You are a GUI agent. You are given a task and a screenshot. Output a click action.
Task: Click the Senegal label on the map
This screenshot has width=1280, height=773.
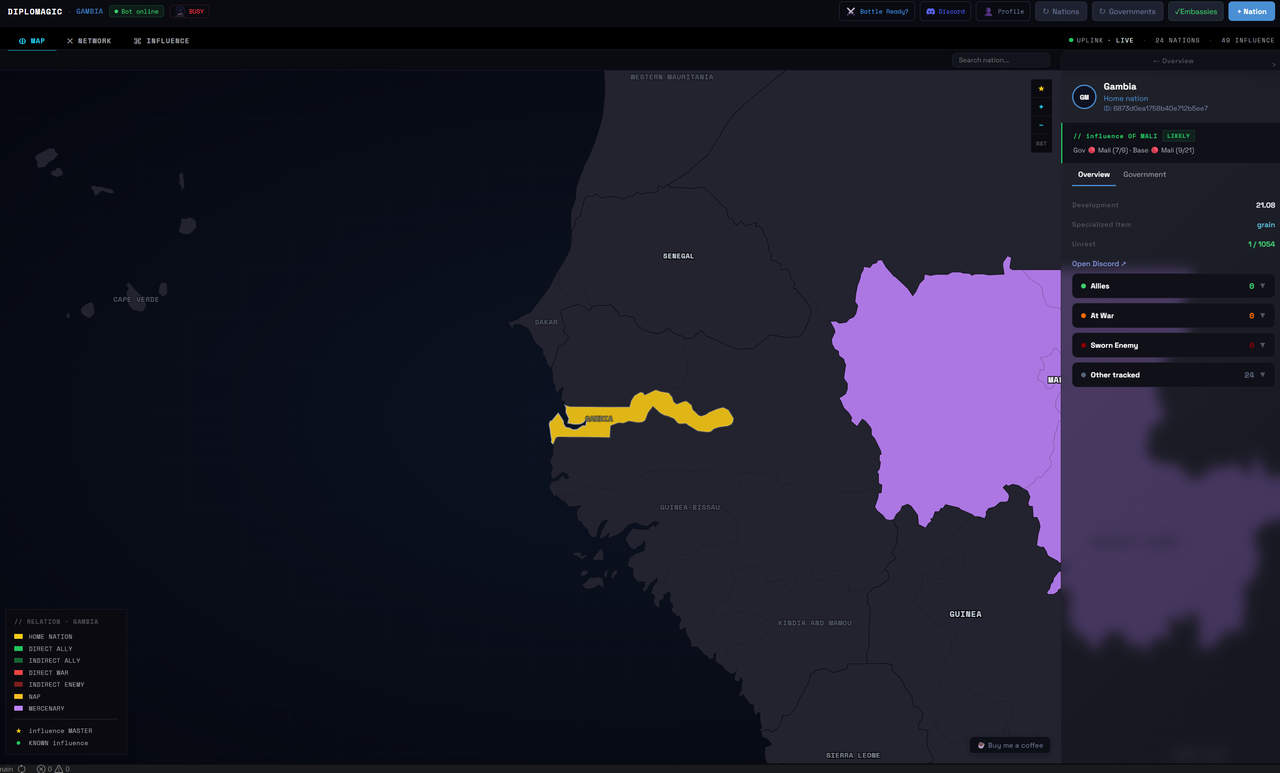coord(678,256)
